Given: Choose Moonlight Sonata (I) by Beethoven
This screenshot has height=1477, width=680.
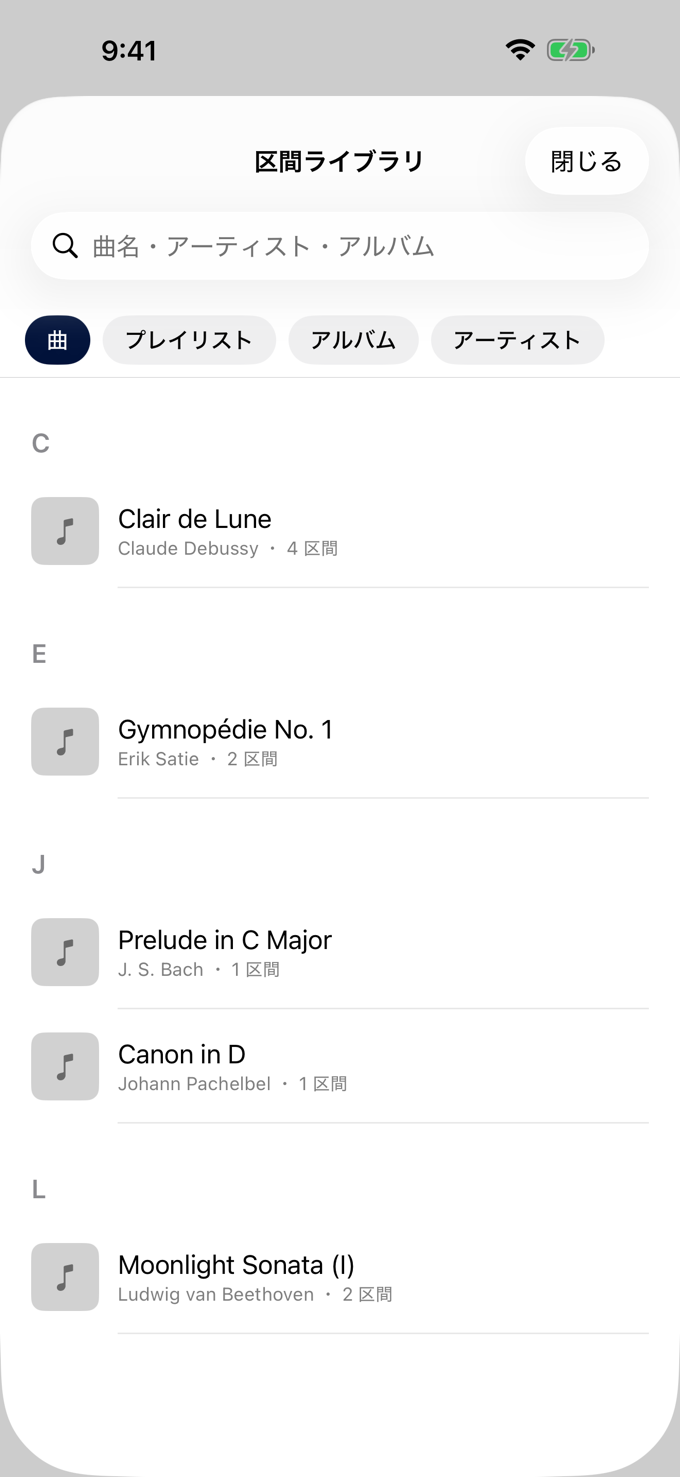Looking at the screenshot, I should (340, 1277).
